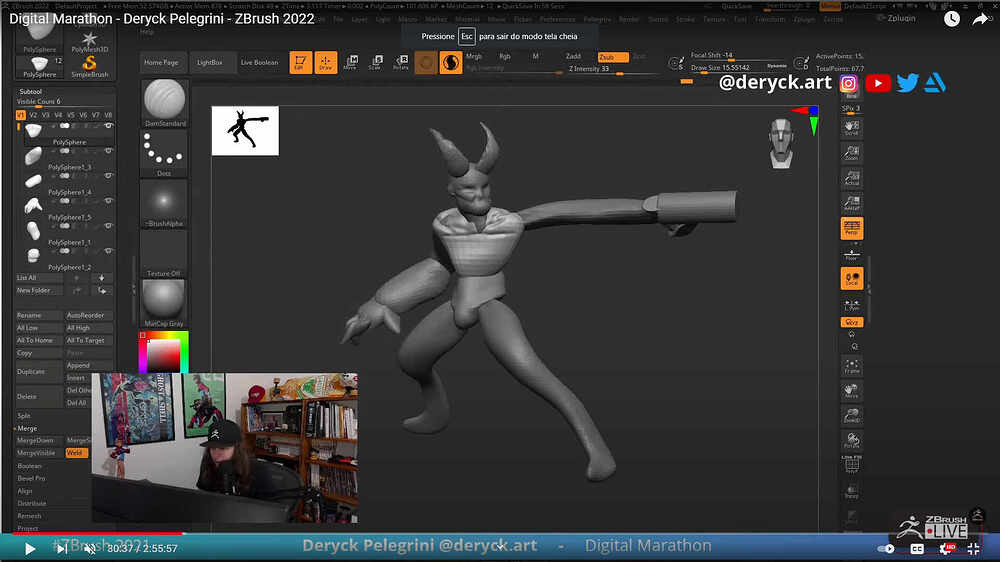This screenshot has width=1000, height=562.
Task: Pick a color in the color picker square
Action: click(164, 355)
